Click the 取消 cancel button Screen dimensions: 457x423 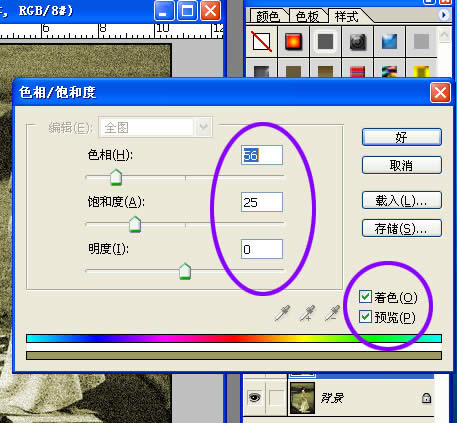[x=402, y=165]
